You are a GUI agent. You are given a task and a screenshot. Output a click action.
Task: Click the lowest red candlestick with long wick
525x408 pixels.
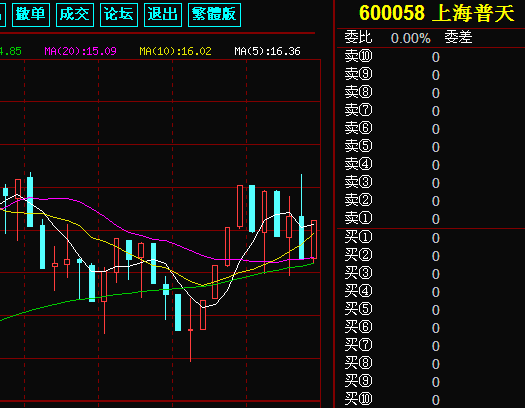pos(191,330)
